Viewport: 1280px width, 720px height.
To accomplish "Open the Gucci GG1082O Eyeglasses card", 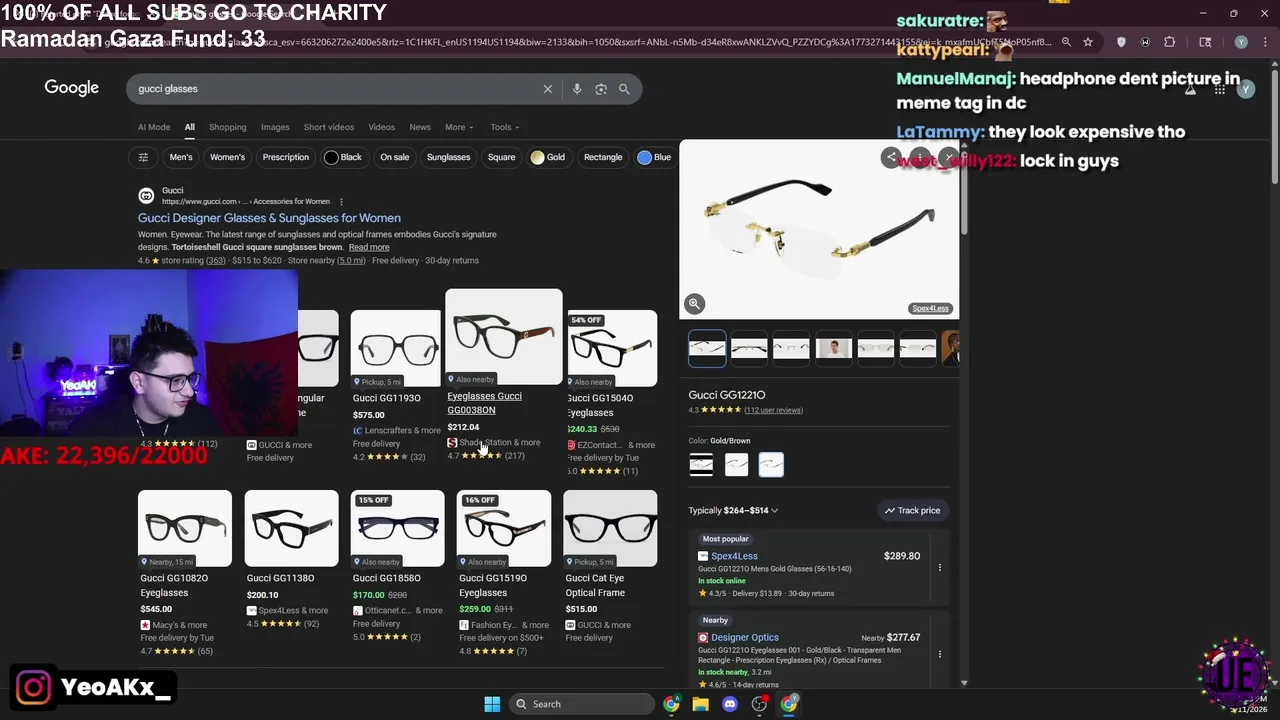I will (x=184, y=573).
